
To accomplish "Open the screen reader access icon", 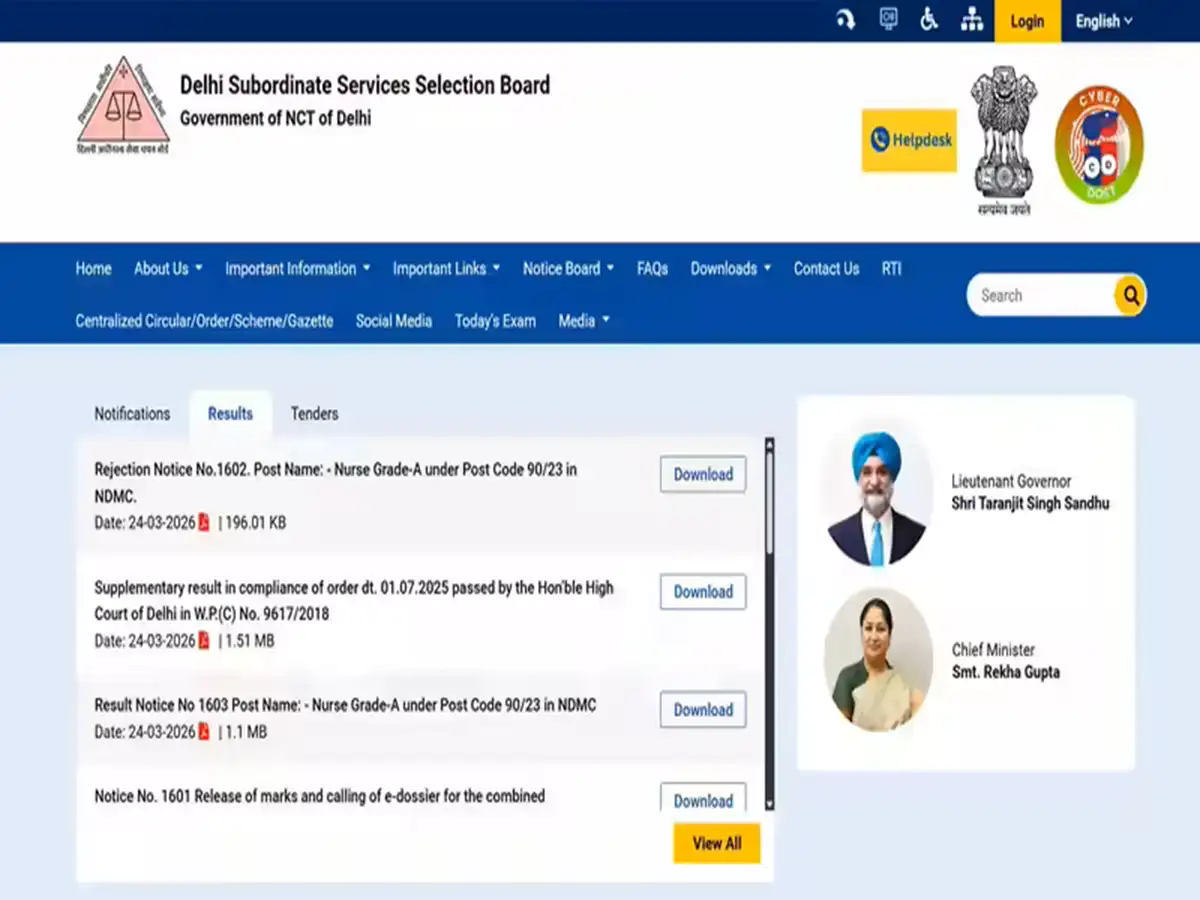I will click(888, 20).
